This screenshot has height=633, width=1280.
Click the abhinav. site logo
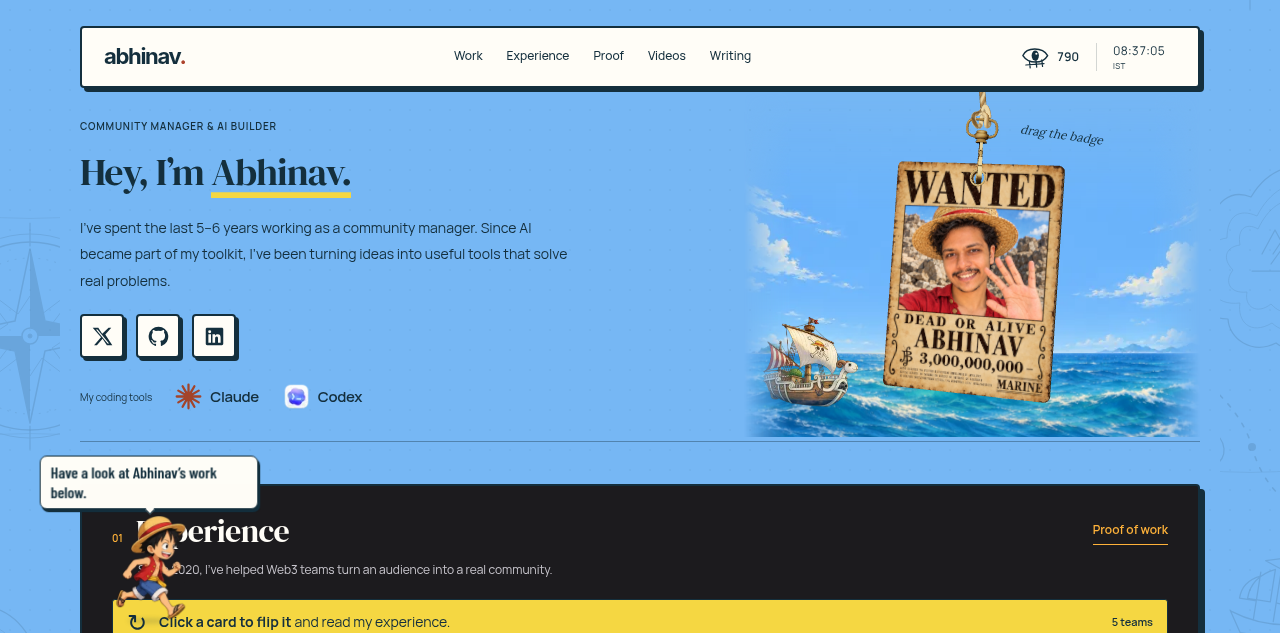(145, 56)
